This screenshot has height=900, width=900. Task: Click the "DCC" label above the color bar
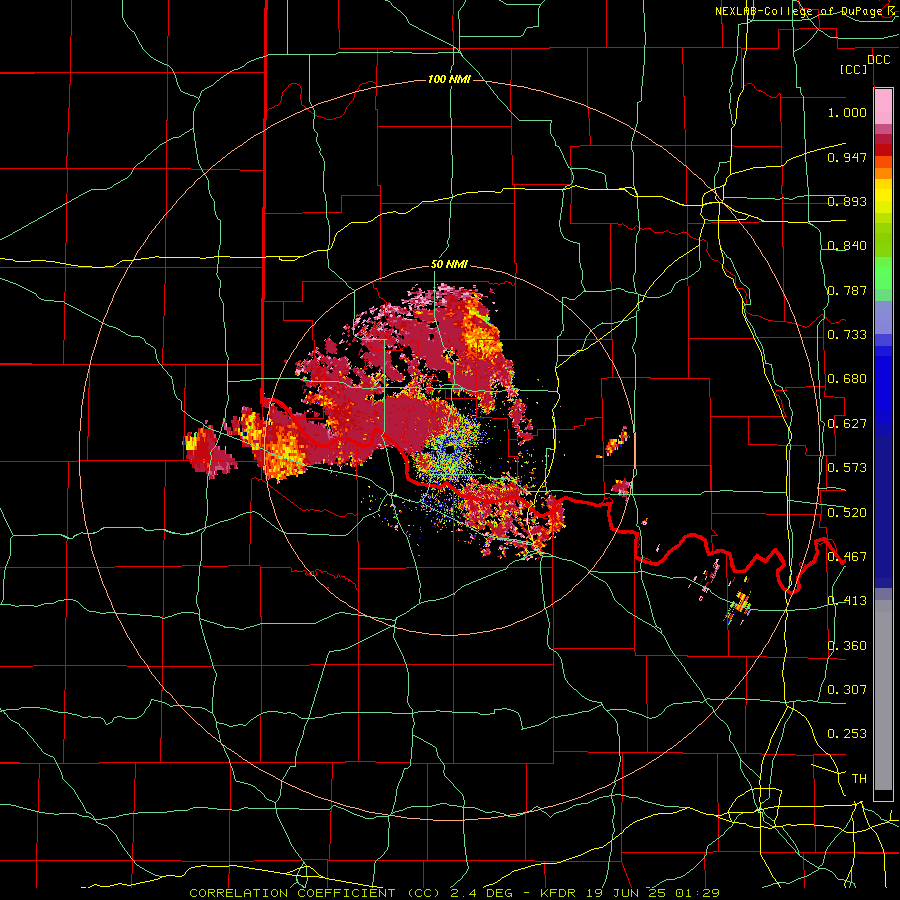[878, 60]
